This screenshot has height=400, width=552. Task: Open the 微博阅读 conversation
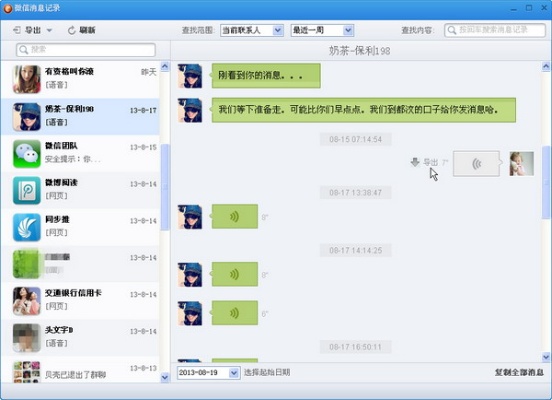pyautogui.click(x=80, y=190)
